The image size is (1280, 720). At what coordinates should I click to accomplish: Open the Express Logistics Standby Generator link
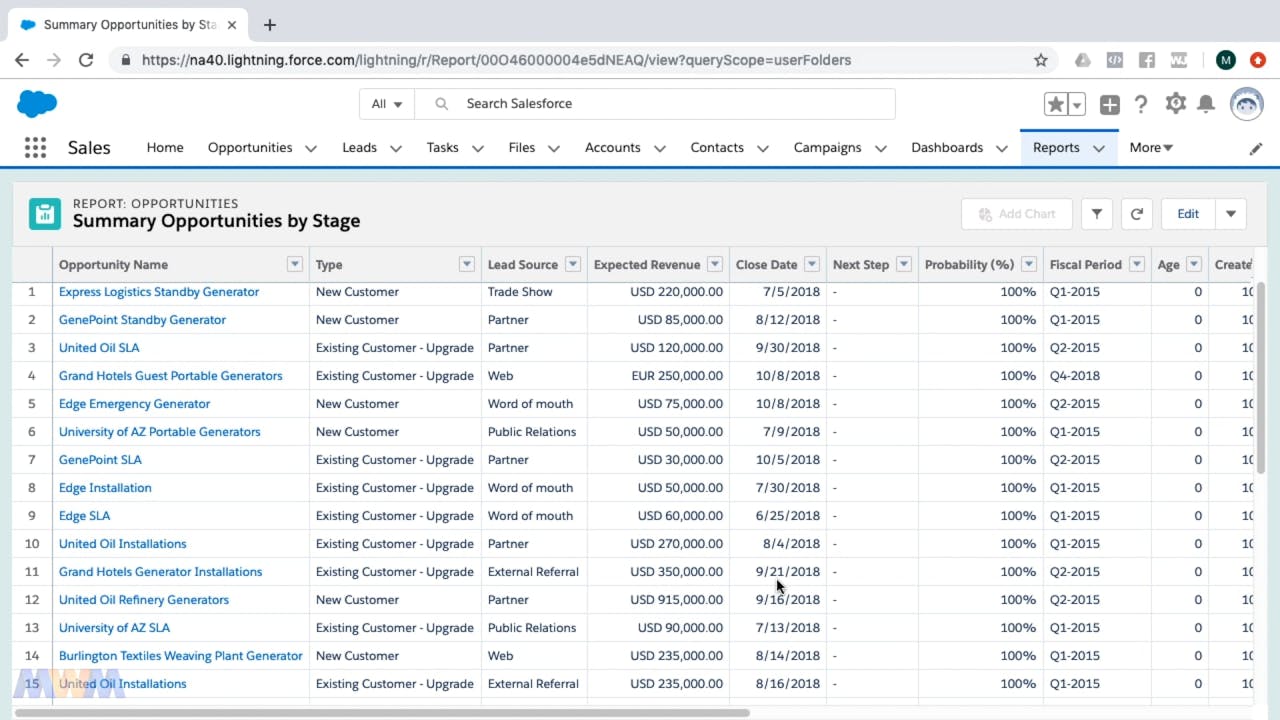159,292
